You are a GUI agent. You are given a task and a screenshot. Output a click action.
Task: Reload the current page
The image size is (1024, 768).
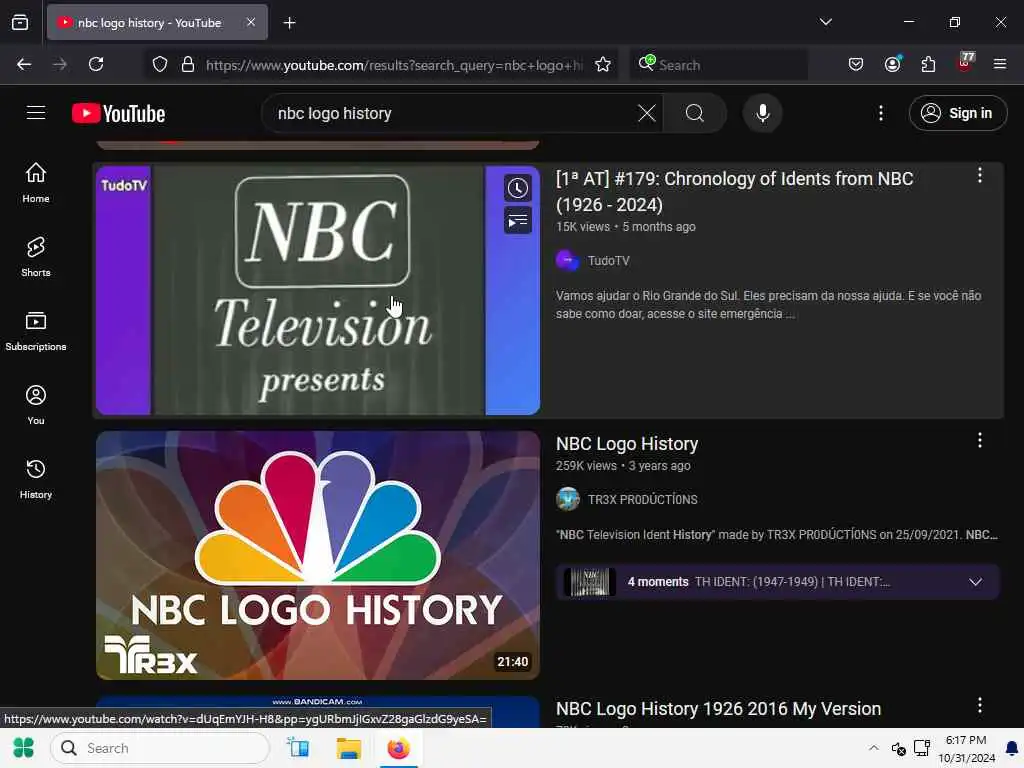point(96,64)
